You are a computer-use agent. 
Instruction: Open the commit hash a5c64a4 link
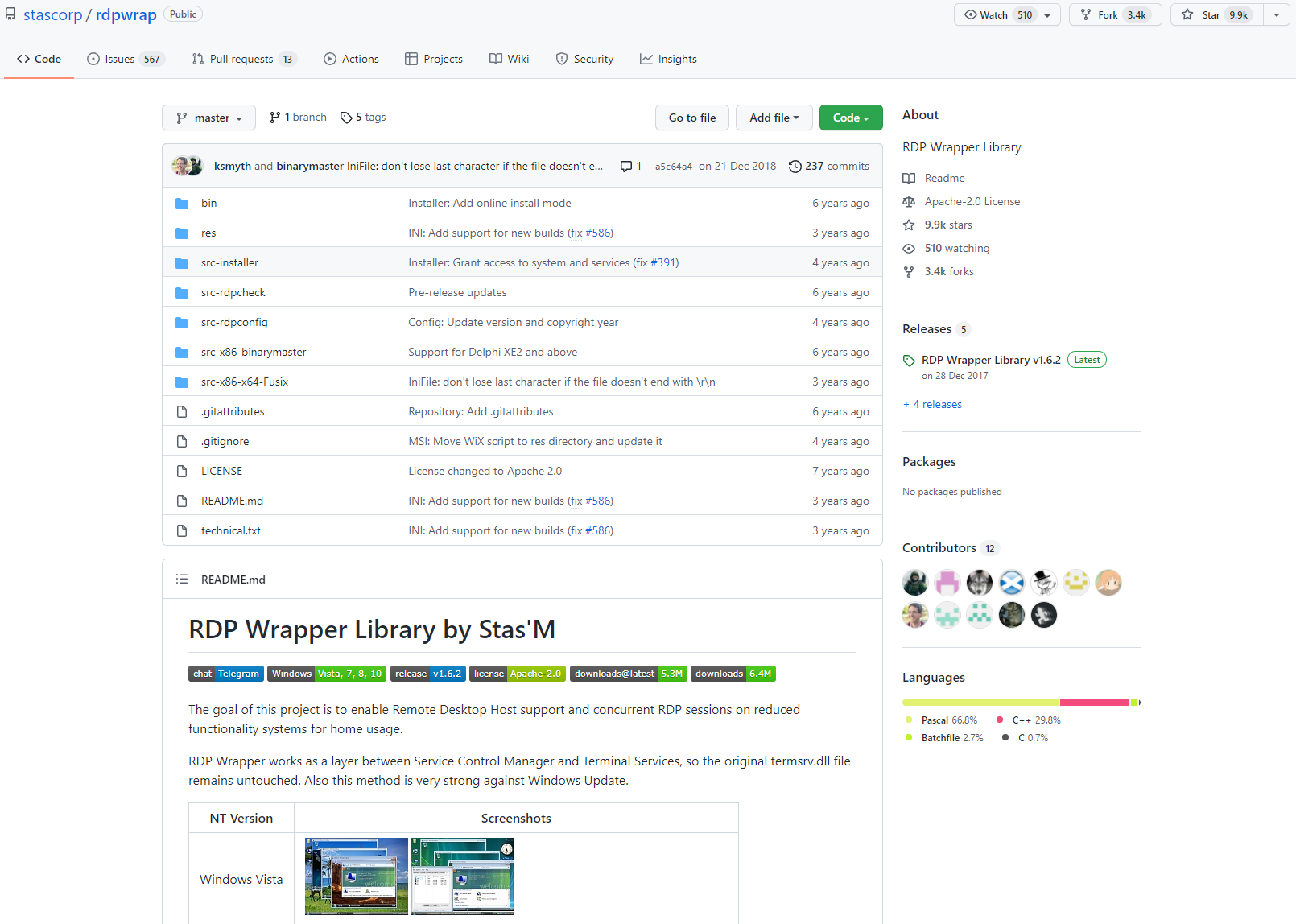coord(673,167)
